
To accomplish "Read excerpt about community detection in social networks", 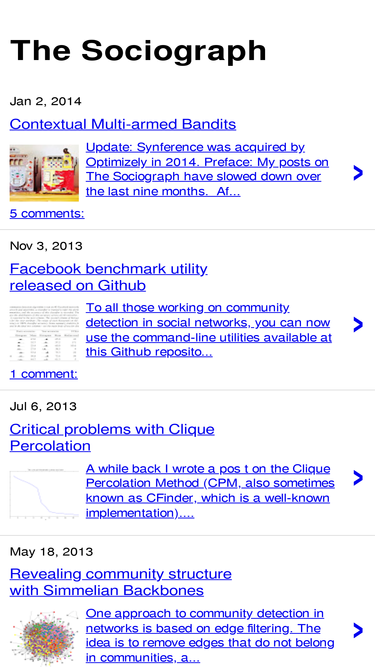I will pos(209,330).
